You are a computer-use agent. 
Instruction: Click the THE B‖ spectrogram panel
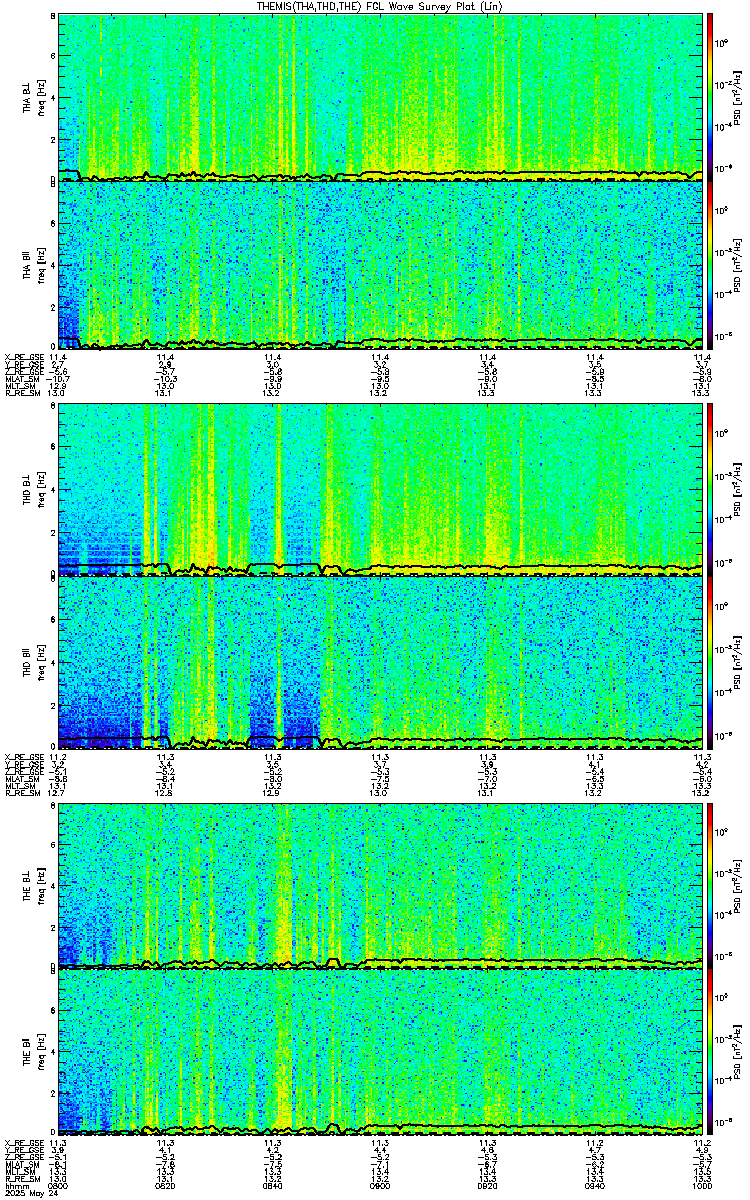381,1051
